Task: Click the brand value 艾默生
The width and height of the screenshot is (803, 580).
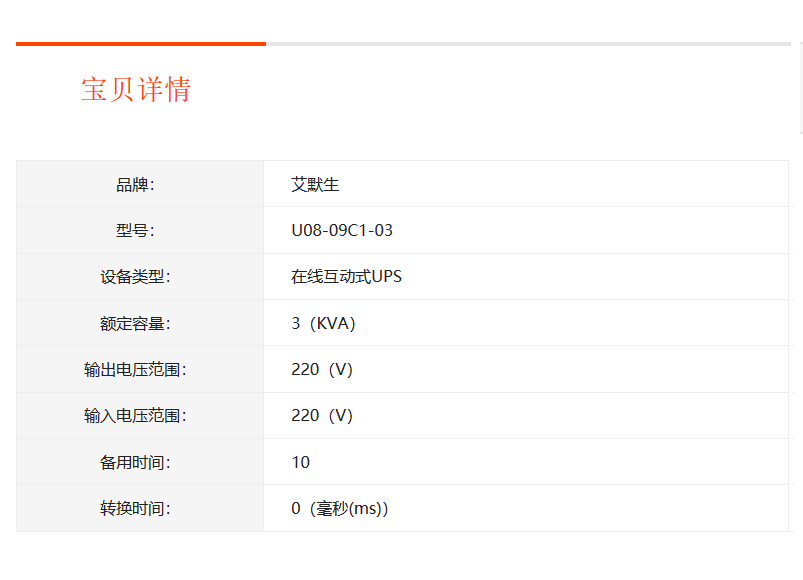Action: [315, 185]
